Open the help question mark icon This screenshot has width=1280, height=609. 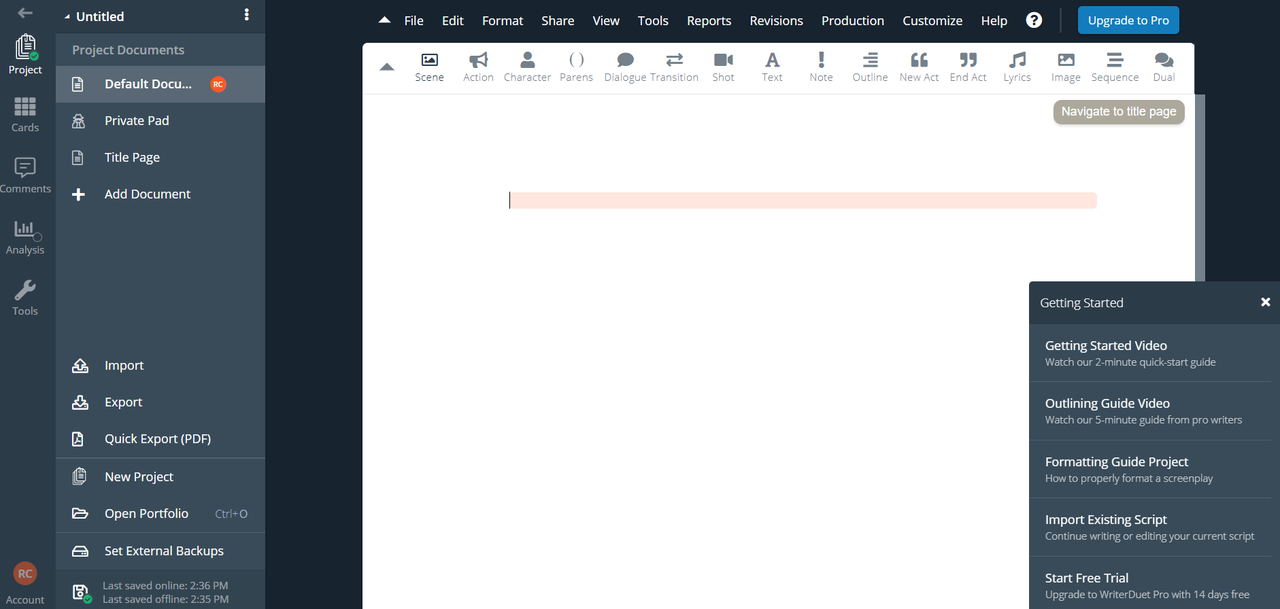tap(1034, 20)
